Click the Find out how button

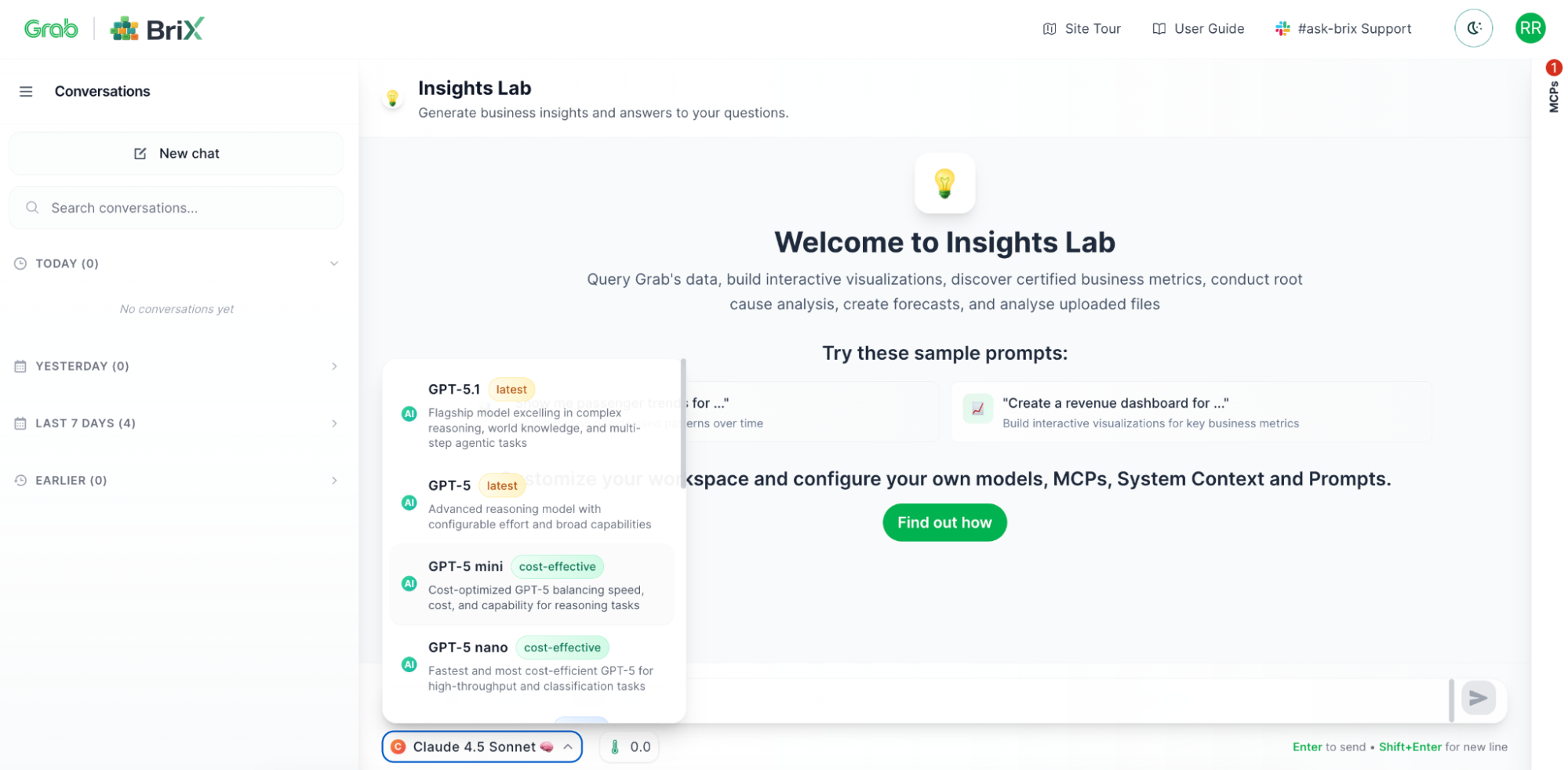pos(944,522)
